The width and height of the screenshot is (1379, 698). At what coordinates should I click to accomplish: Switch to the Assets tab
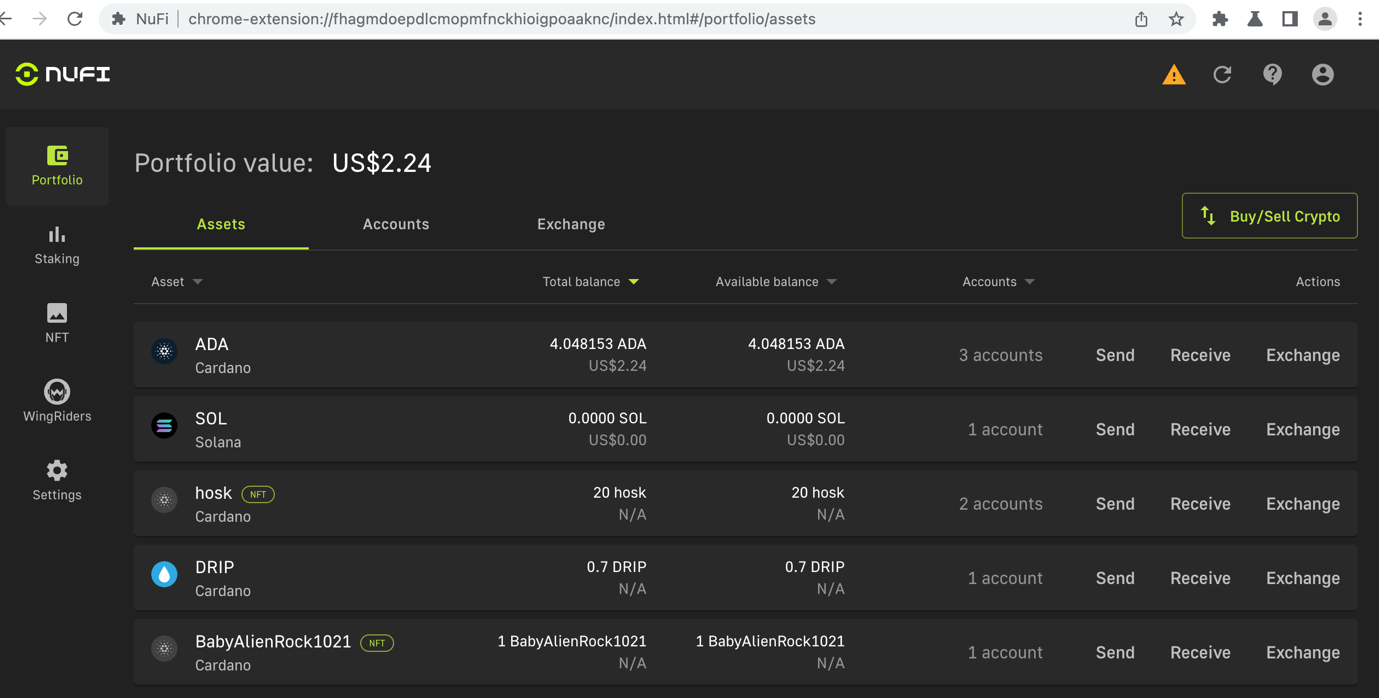click(x=221, y=224)
